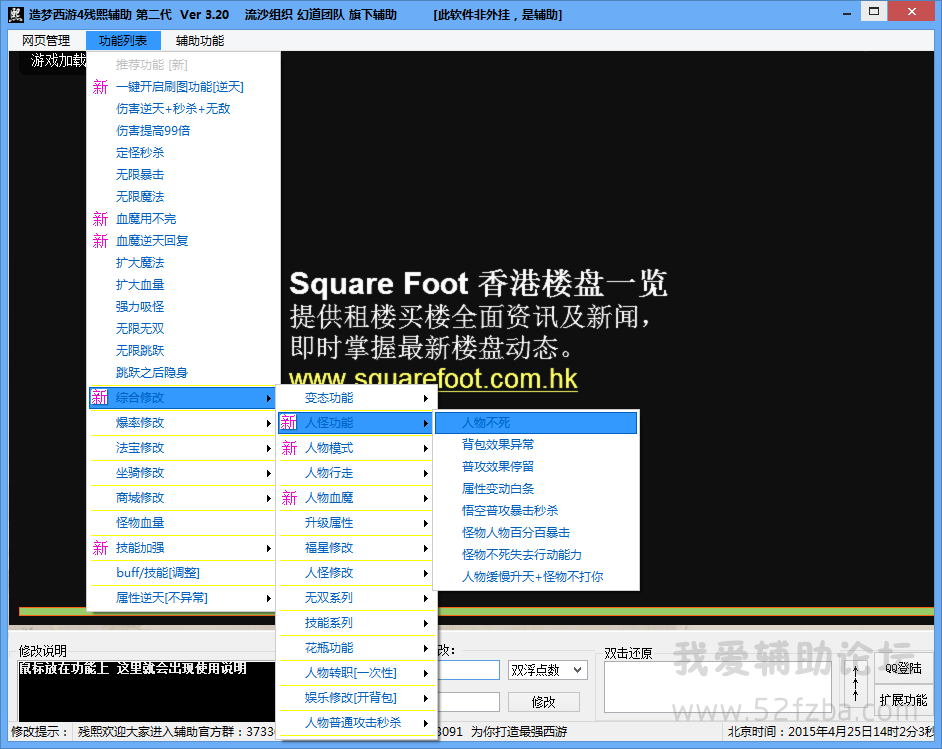Screen dimensions: 942x749
Task: Click 强力吸怪 menu item
Action: 182,307
